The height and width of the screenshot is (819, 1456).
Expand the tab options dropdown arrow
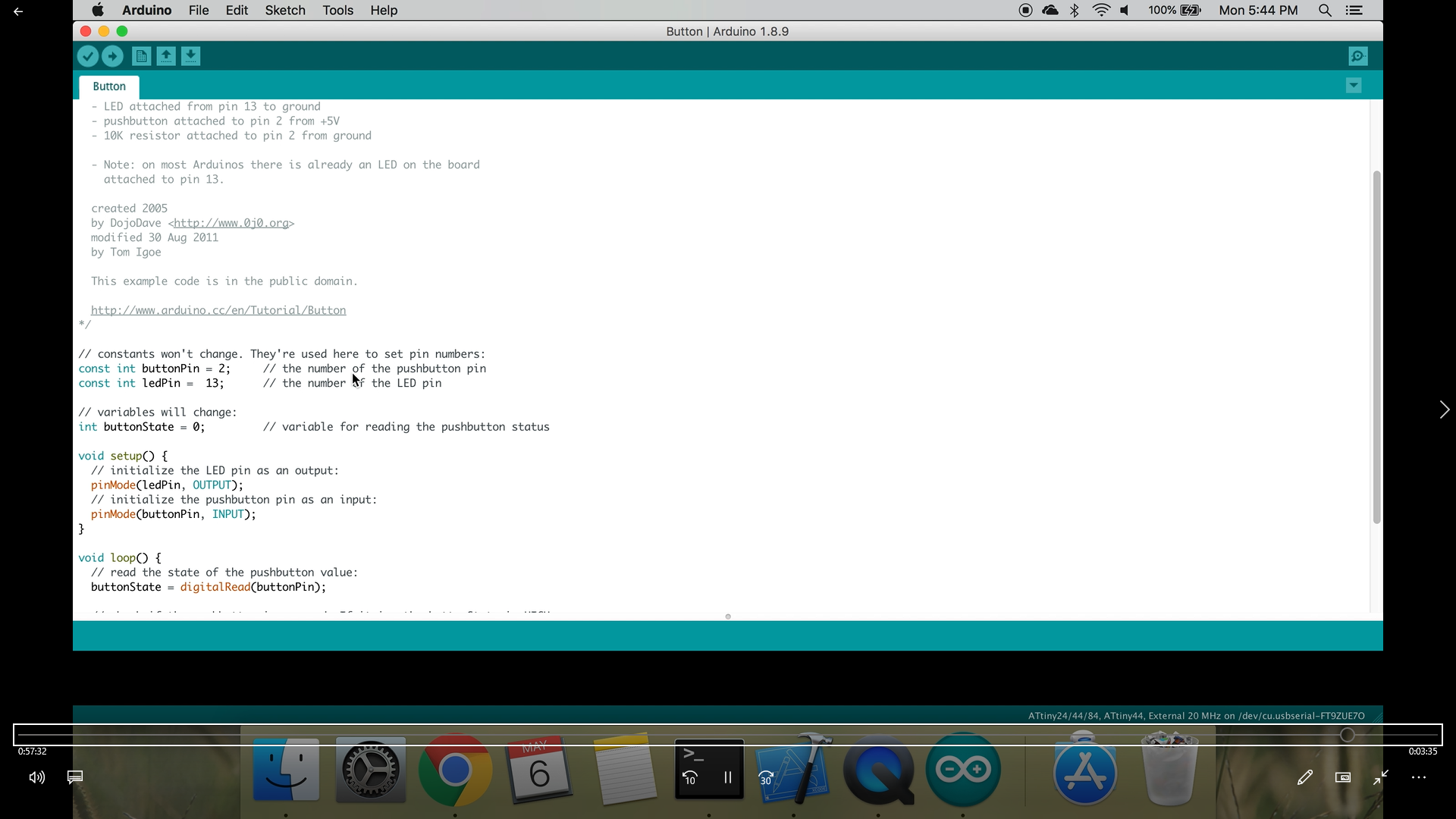tap(1354, 86)
